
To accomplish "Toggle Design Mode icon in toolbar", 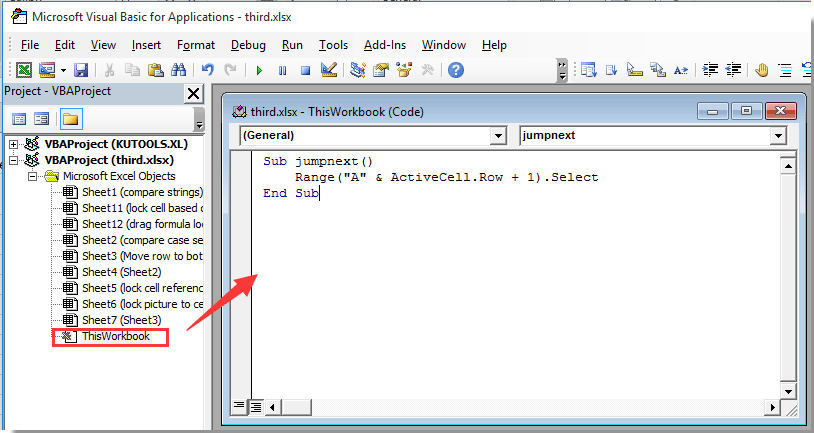I will (x=329, y=70).
